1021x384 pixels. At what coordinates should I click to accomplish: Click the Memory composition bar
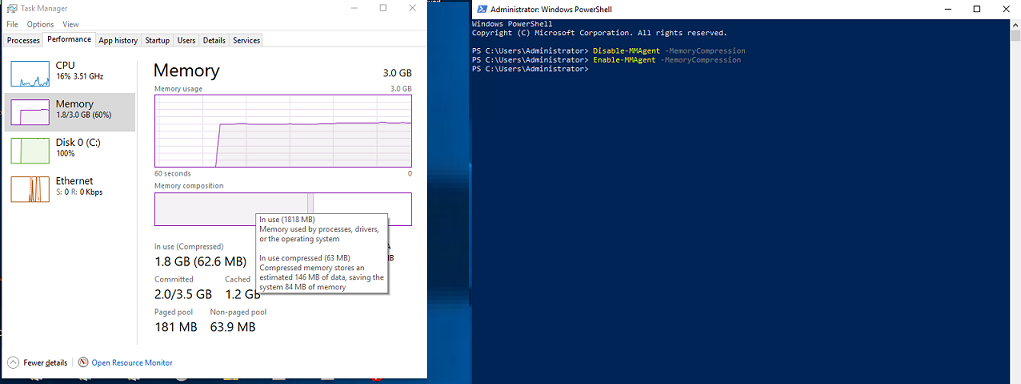point(283,209)
